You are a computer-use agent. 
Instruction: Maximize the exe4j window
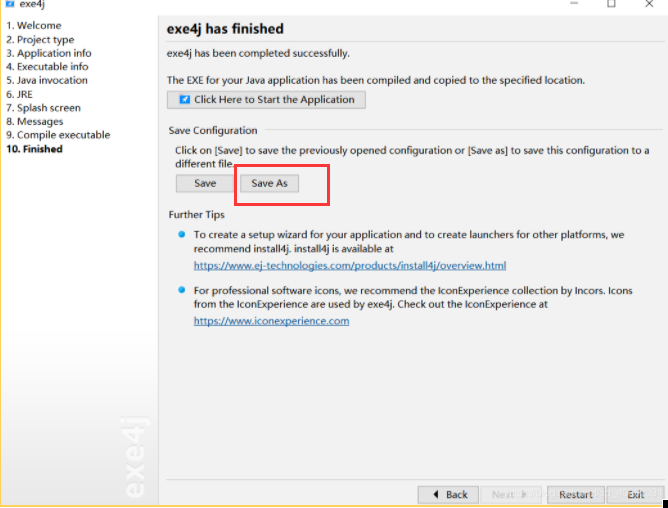pyautogui.click(x=611, y=4)
